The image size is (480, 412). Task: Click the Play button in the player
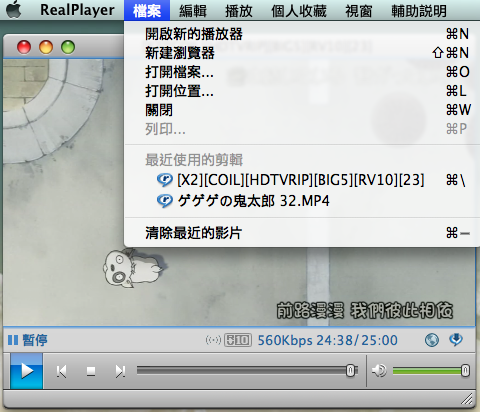[x=27, y=371]
